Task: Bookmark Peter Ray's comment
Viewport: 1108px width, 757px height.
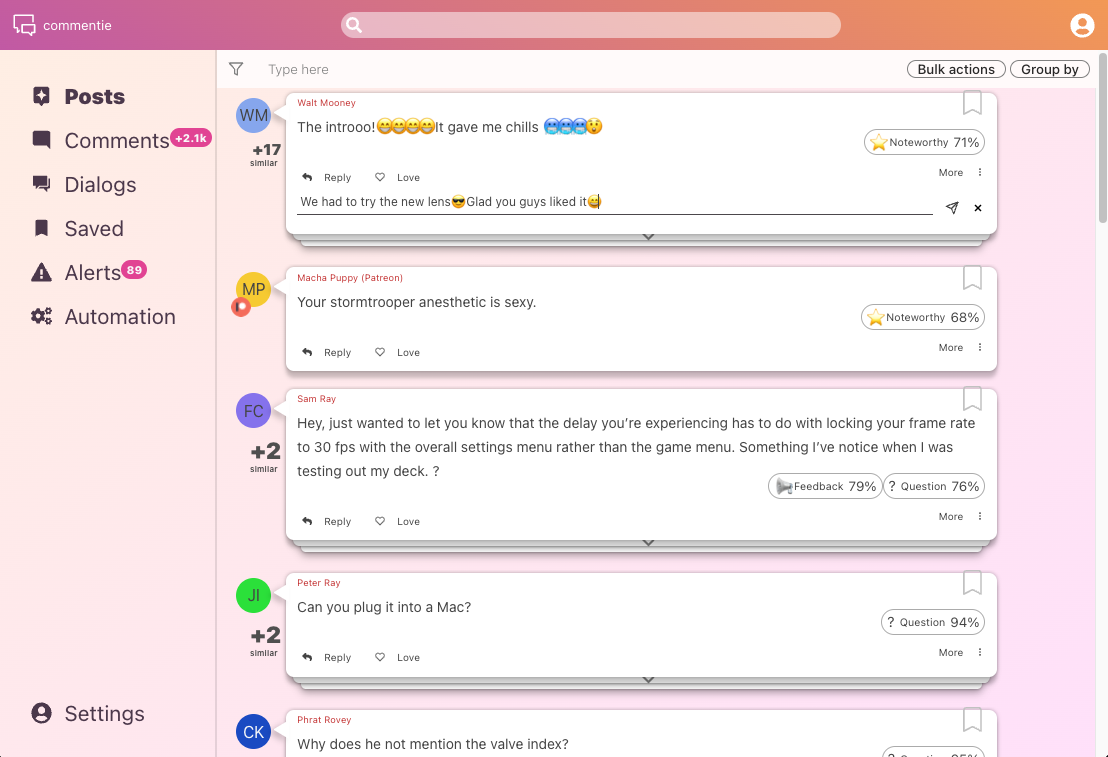Action: pyautogui.click(x=972, y=582)
